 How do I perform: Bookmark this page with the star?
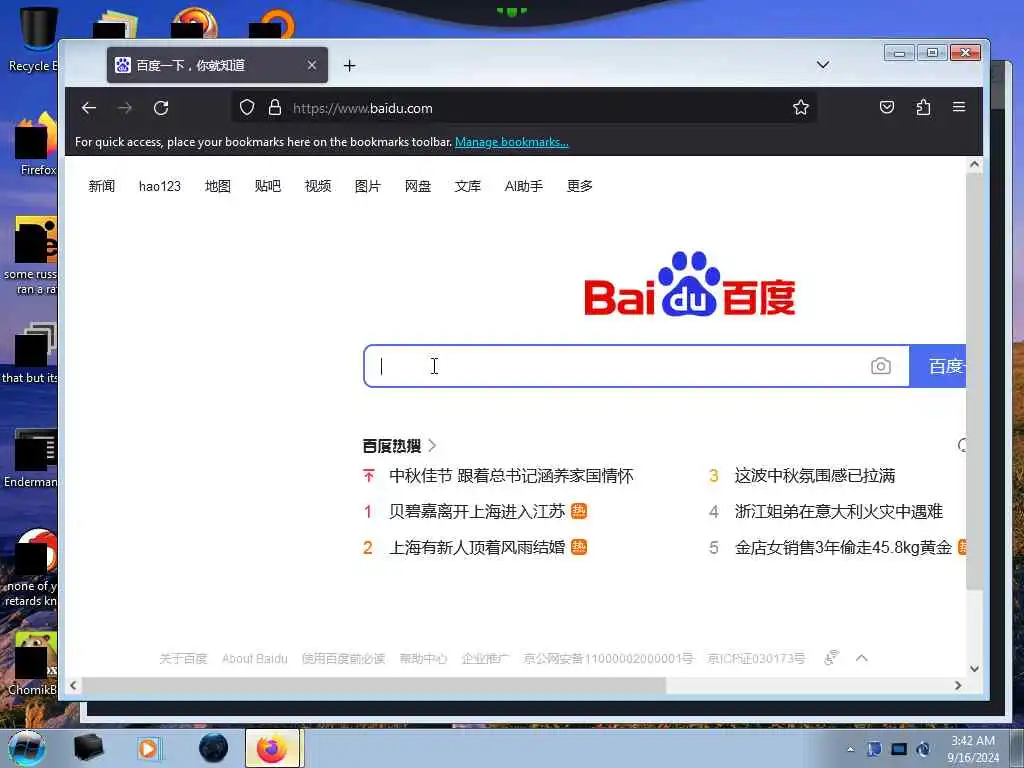coord(801,108)
